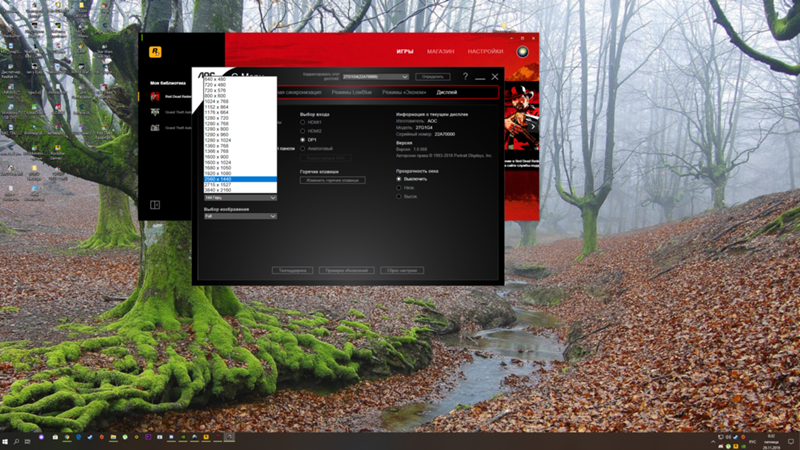Pick 1600 x 1024 in resolution list
This screenshot has width=800, height=450.
[240, 162]
